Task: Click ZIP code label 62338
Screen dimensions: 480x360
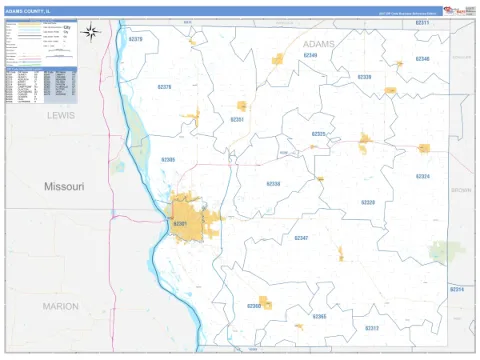Action: [273, 184]
